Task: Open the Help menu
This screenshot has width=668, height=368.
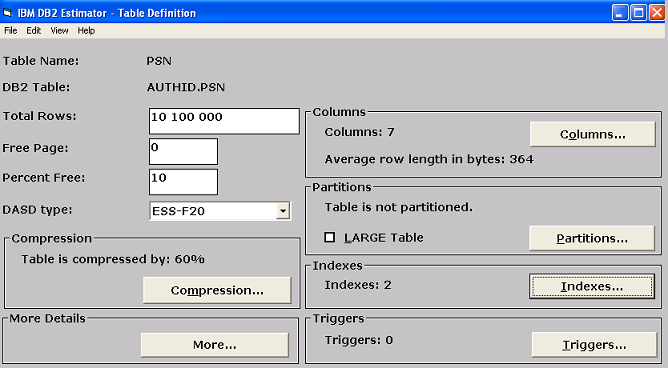Action: click(x=86, y=31)
